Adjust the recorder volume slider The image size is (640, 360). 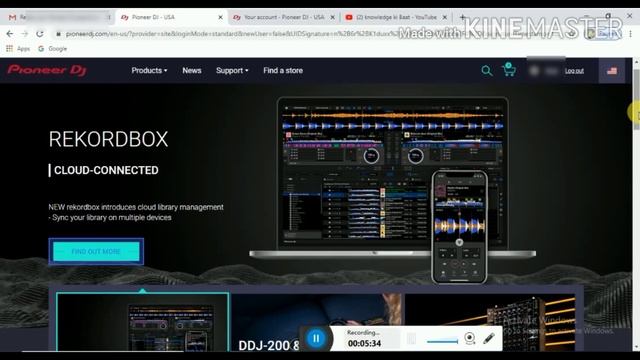click(442, 341)
